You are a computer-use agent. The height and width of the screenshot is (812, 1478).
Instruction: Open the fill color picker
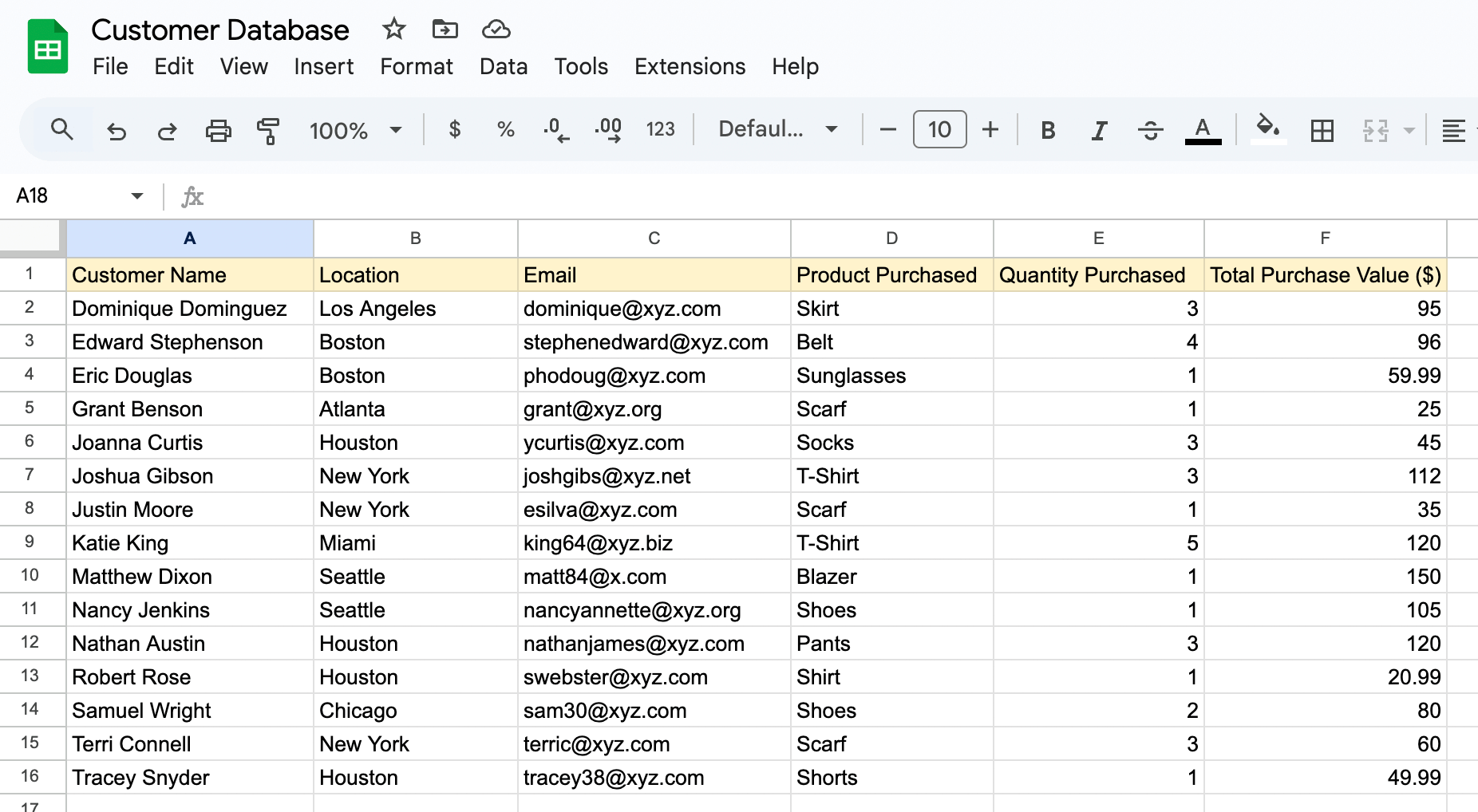pos(1267,129)
